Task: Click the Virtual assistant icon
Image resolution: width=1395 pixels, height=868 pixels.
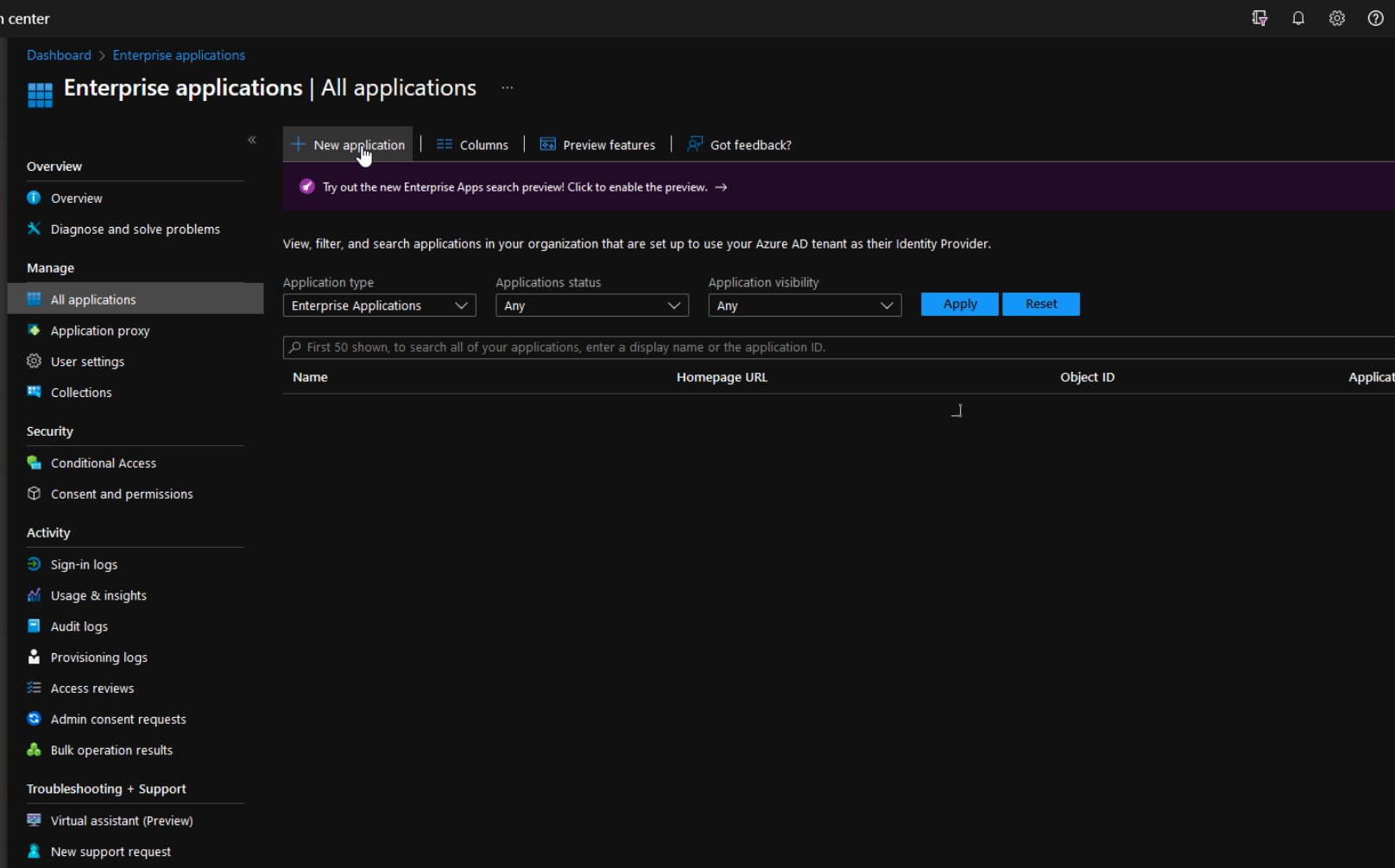Action: tap(34, 821)
